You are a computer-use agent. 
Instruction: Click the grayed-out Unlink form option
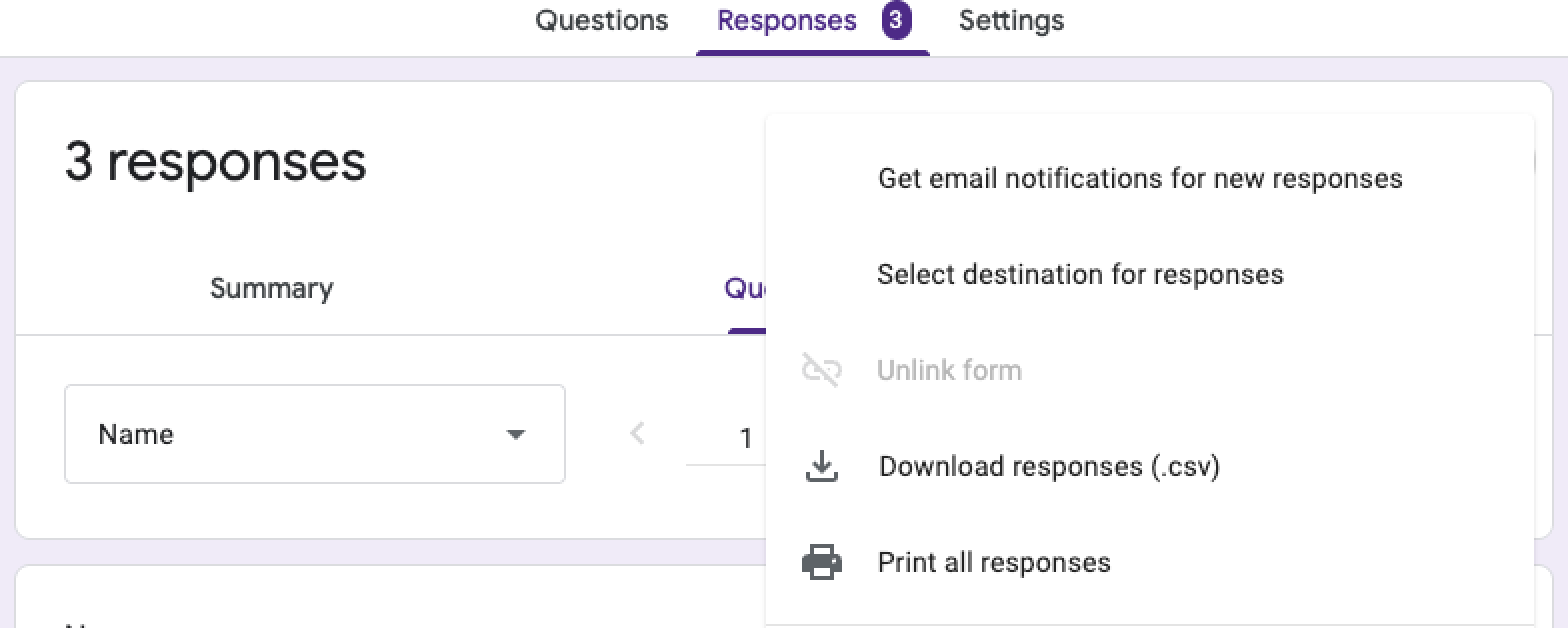pos(949,370)
